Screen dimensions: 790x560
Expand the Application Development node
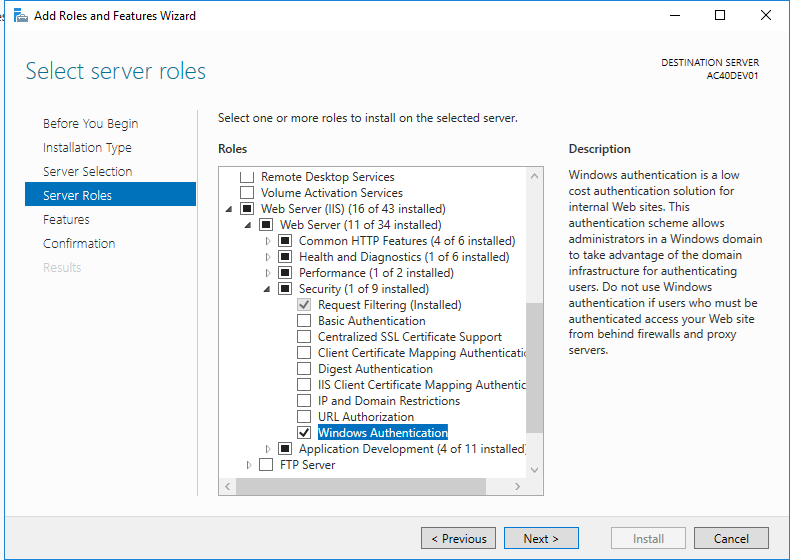(x=268, y=449)
